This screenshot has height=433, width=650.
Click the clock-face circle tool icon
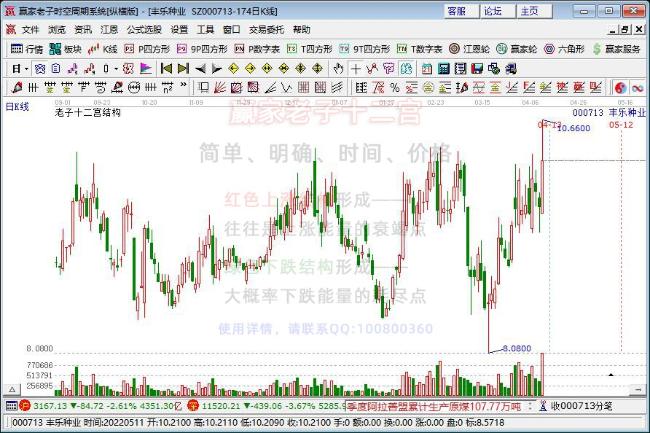click(133, 87)
